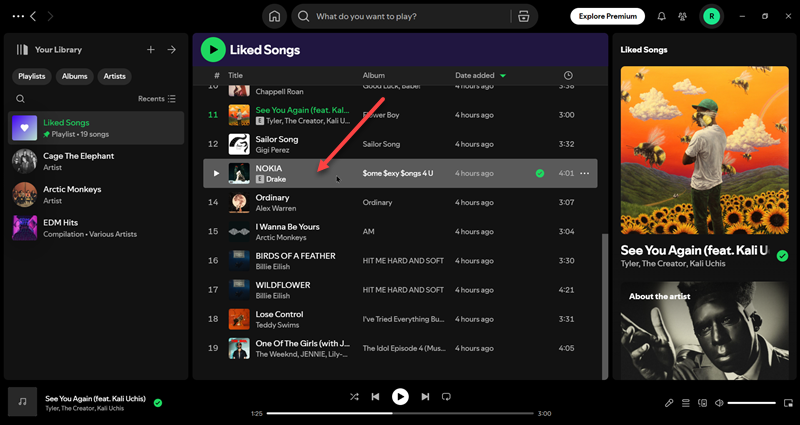Open the Friend Activity icon
The width and height of the screenshot is (800, 425).
[683, 16]
